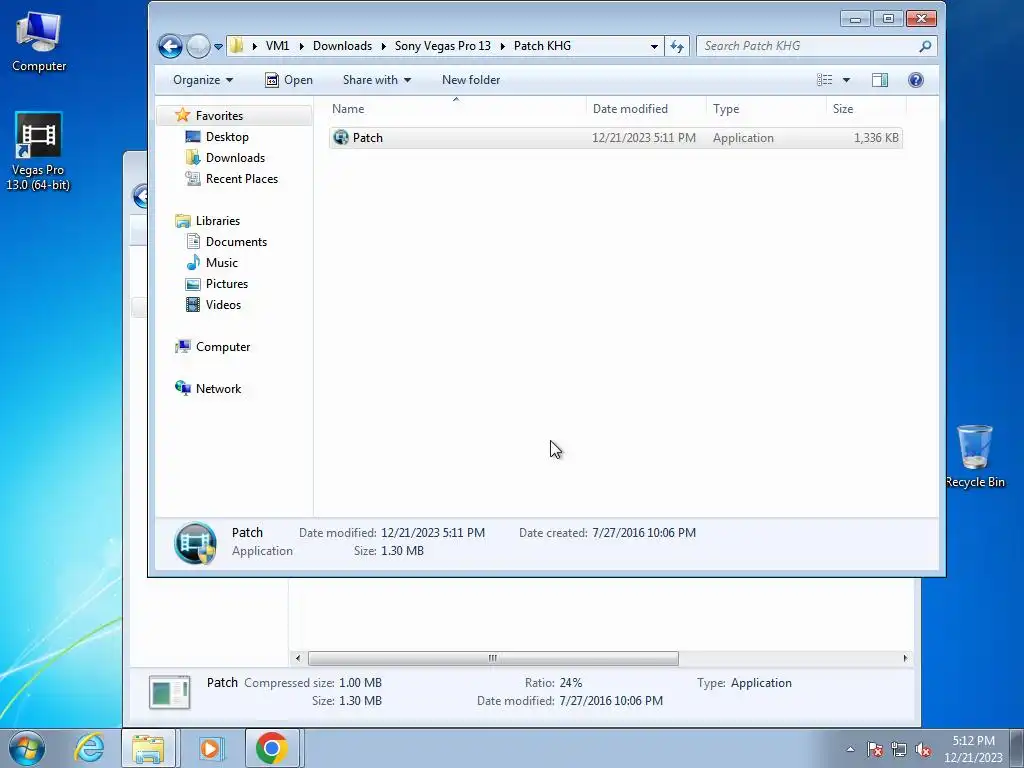Select Network in the navigation pane
This screenshot has width=1024, height=768.
pos(218,389)
